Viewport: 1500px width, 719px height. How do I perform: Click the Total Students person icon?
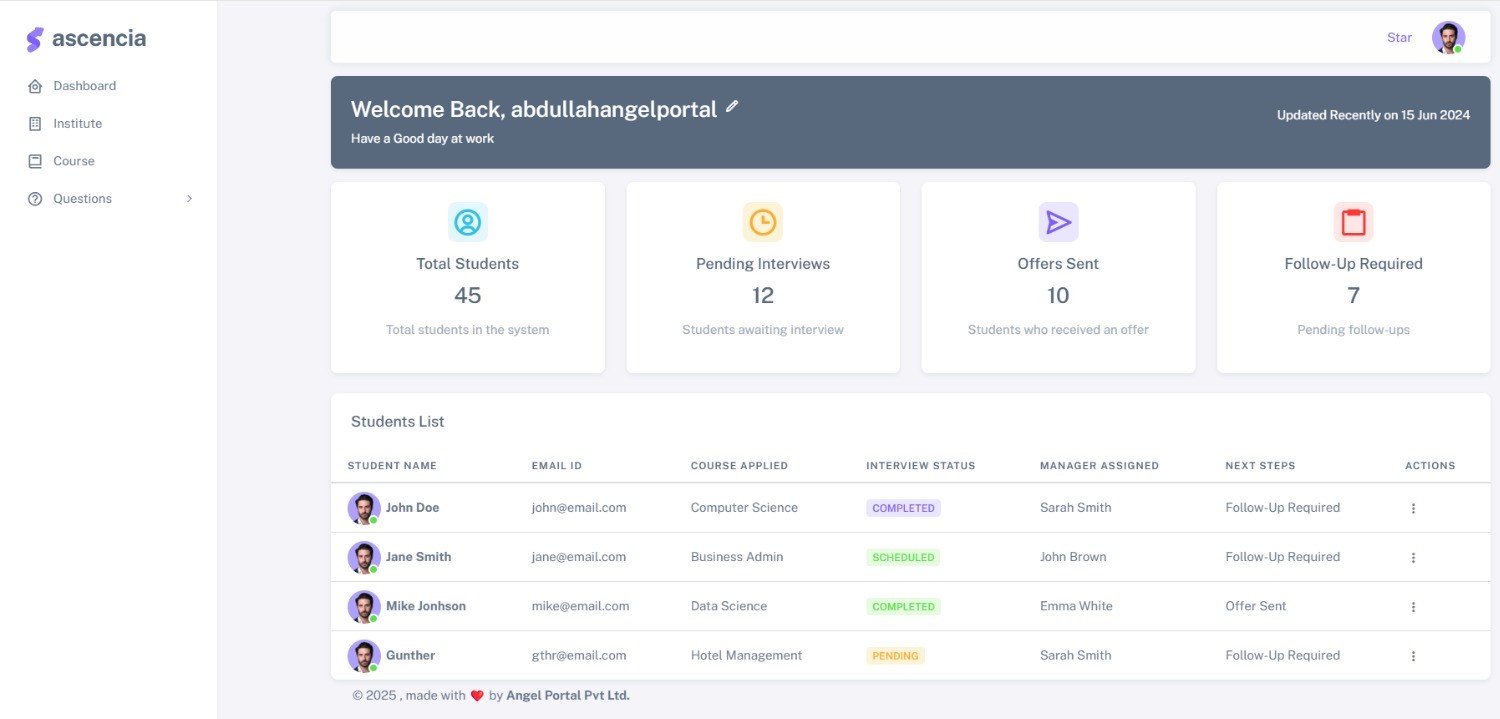(467, 222)
